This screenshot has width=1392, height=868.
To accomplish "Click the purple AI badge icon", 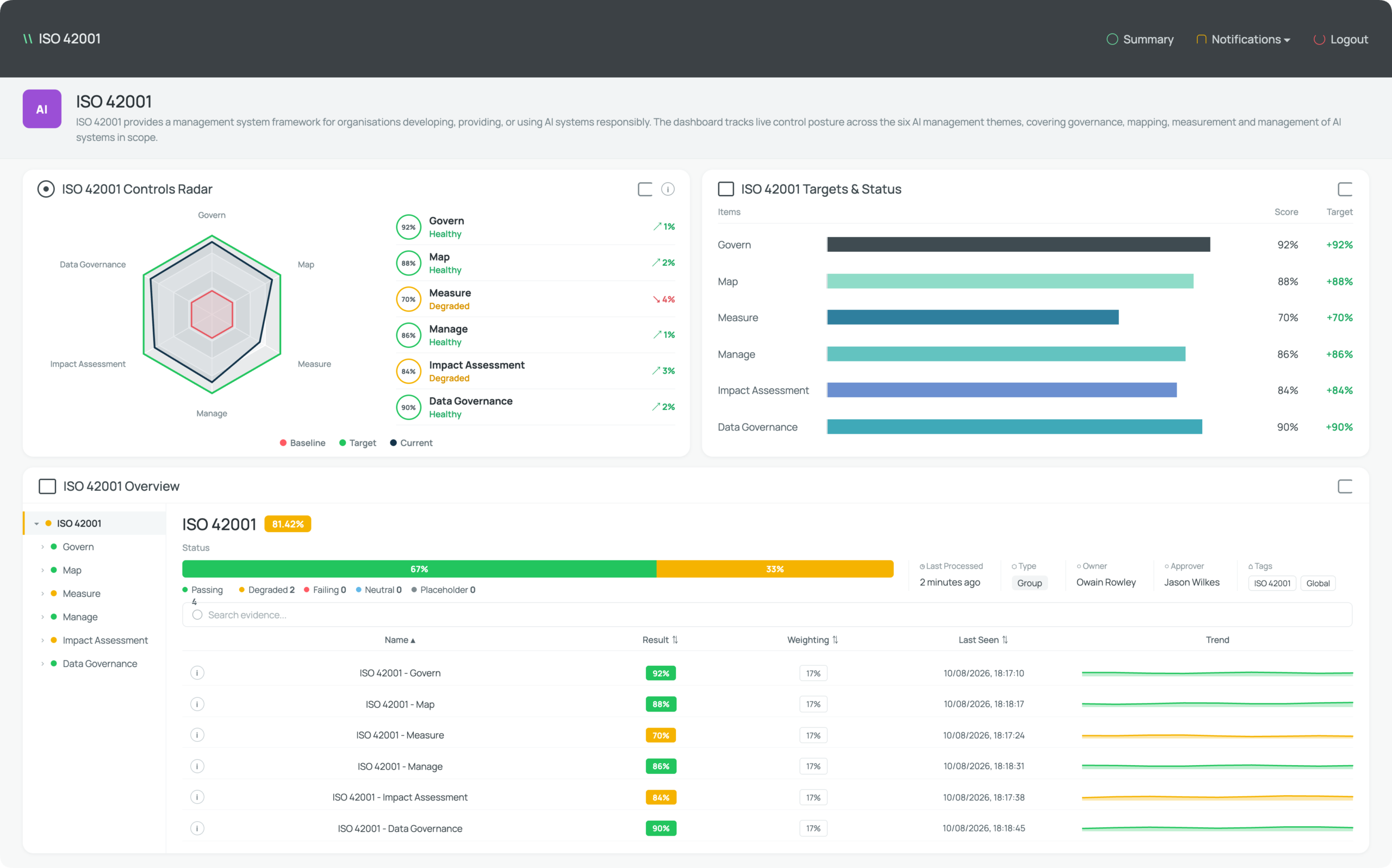I will (x=42, y=109).
